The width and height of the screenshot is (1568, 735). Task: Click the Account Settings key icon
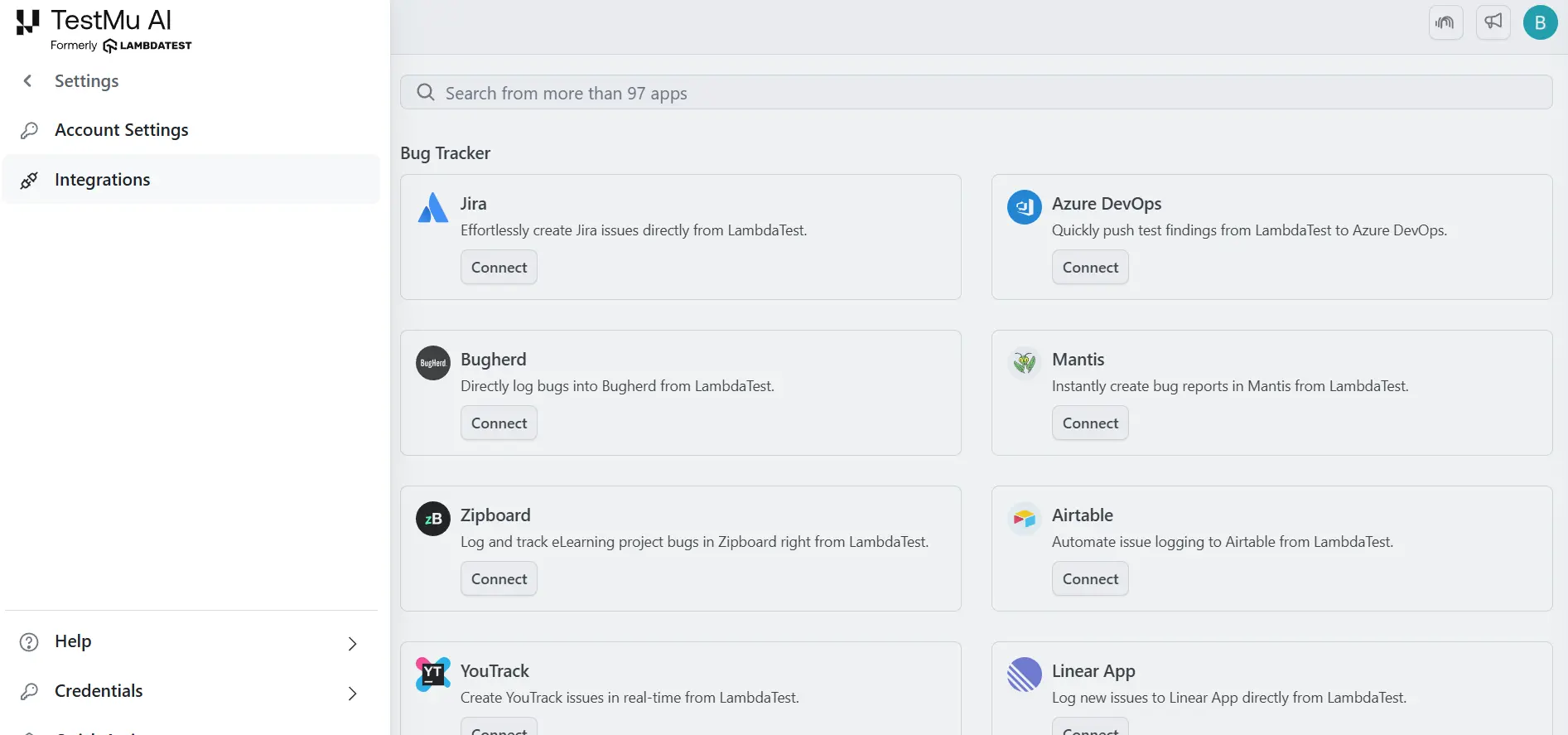[x=29, y=130]
